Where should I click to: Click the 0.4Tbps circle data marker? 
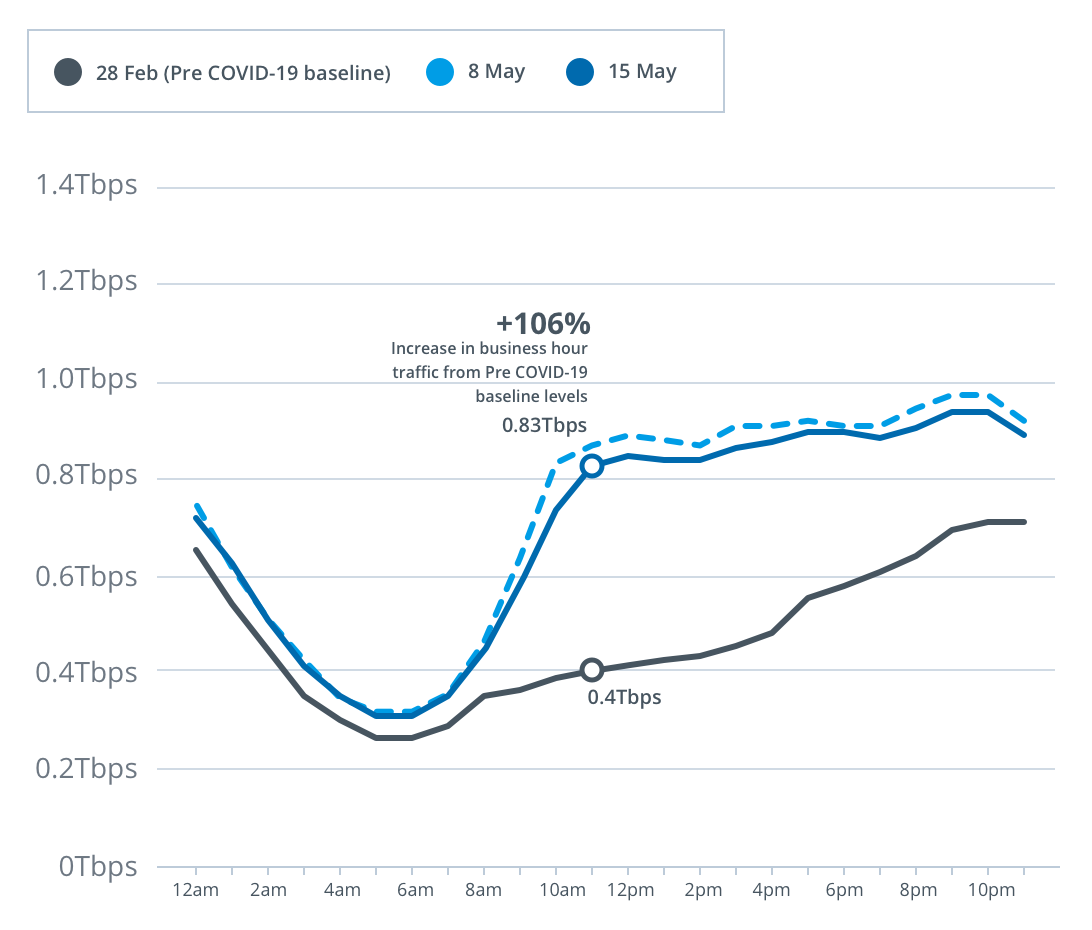[592, 670]
